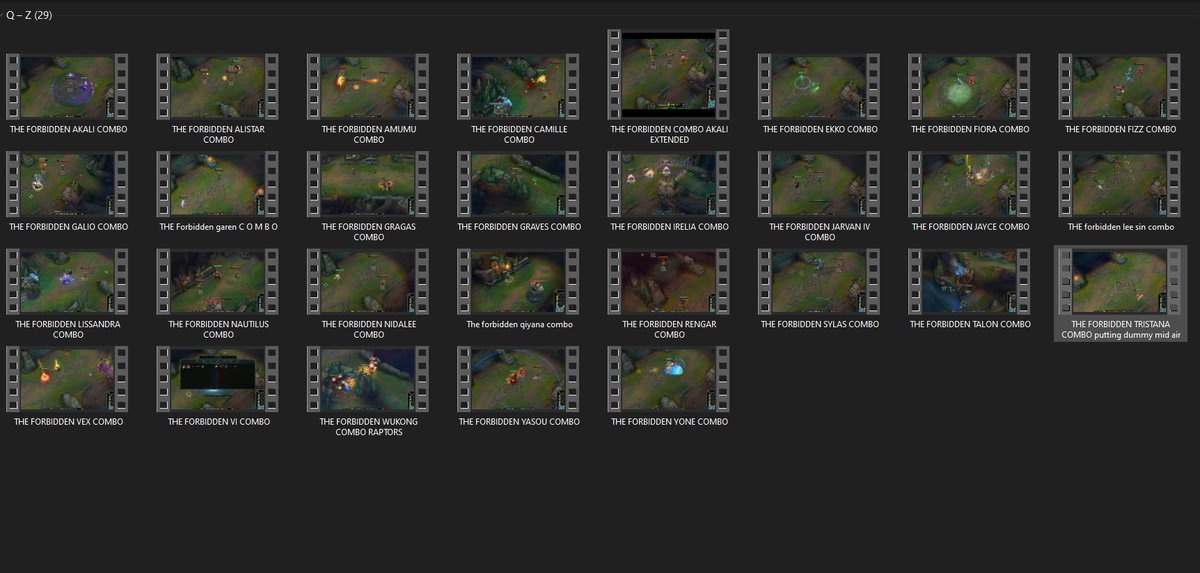Select THE FORBIDDEN JARVAN IV COMBO thumbnail
The width and height of the screenshot is (1200, 573).
[x=819, y=184]
